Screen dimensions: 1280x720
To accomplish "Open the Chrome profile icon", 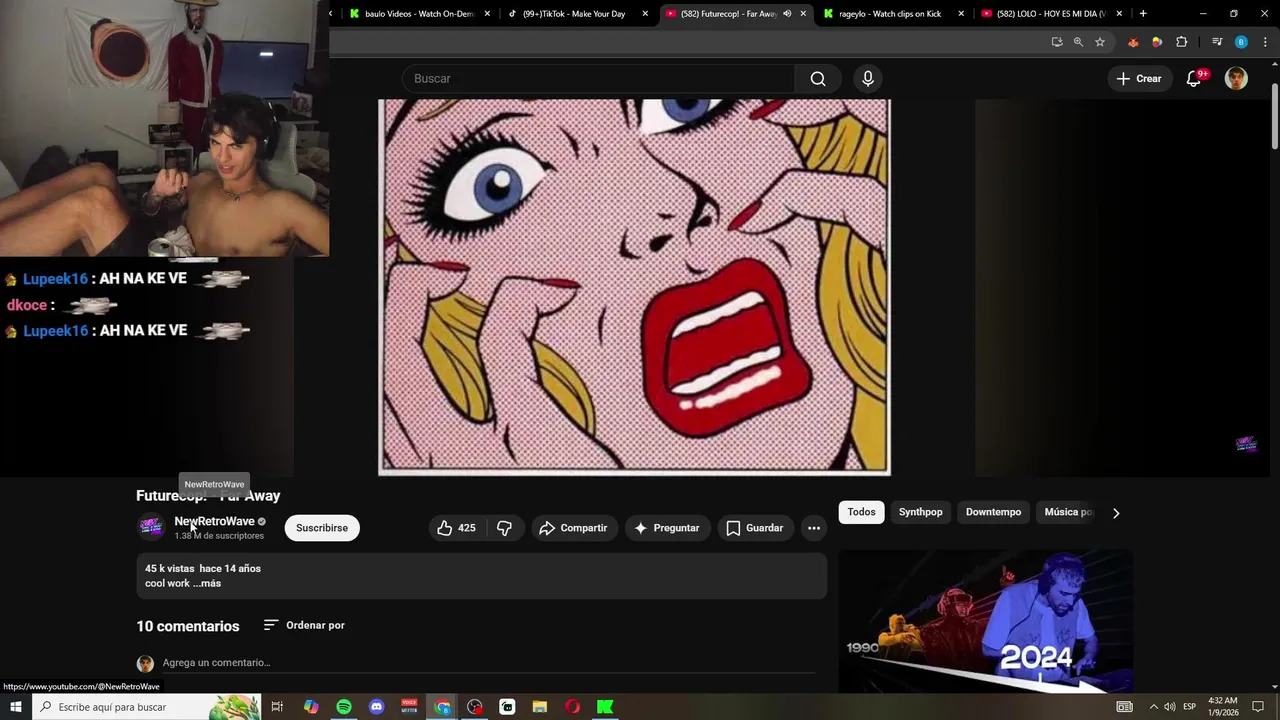I will 1241,42.
